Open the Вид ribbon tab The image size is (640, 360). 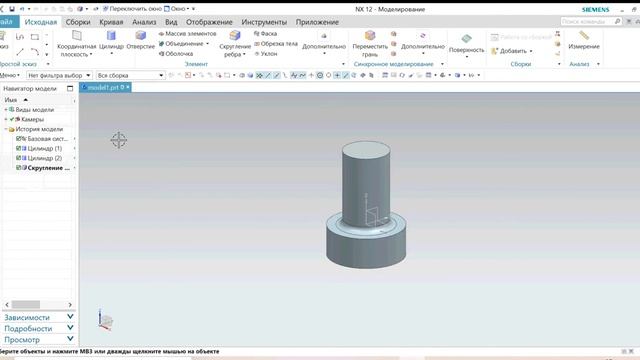click(171, 22)
